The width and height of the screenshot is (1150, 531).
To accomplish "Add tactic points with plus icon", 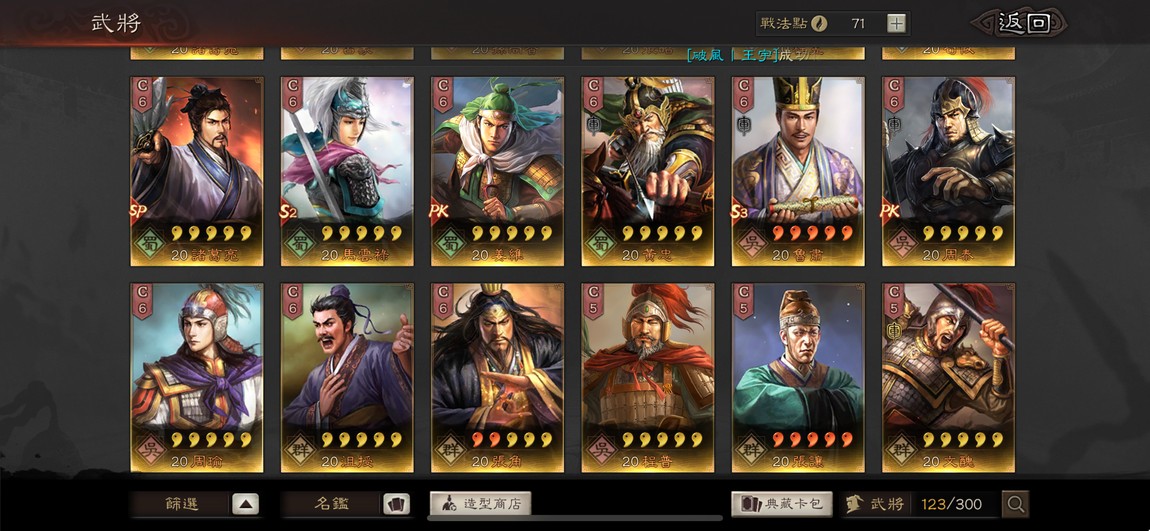I will click(x=896, y=23).
